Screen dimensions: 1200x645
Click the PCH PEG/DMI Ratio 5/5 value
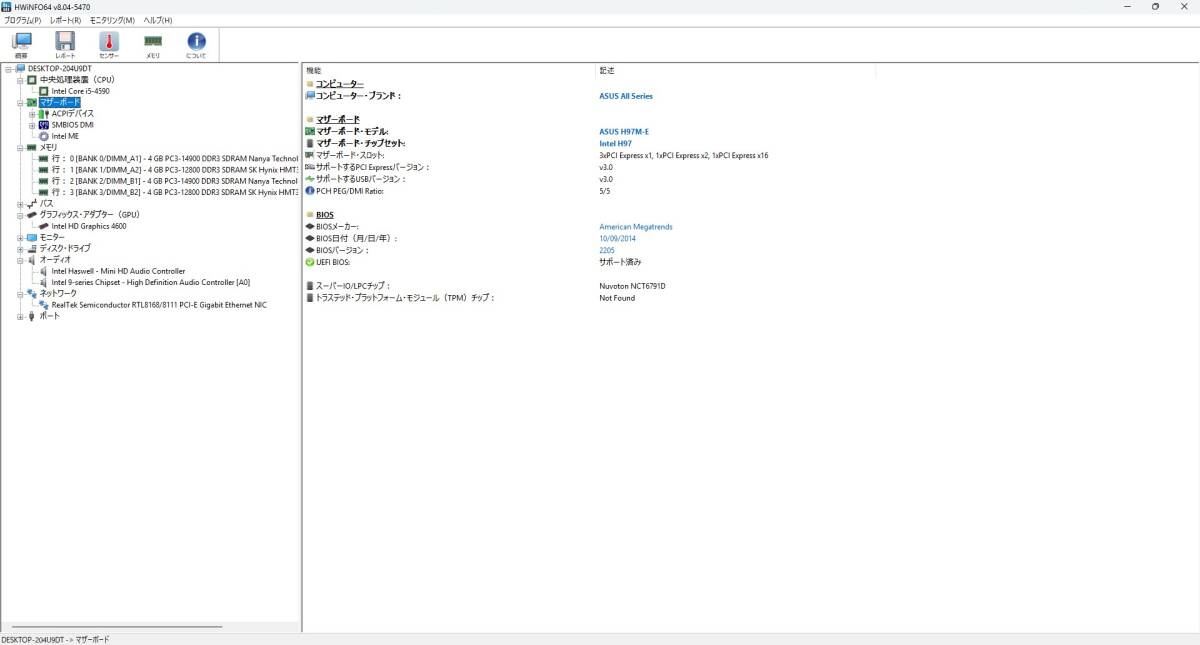click(x=604, y=190)
